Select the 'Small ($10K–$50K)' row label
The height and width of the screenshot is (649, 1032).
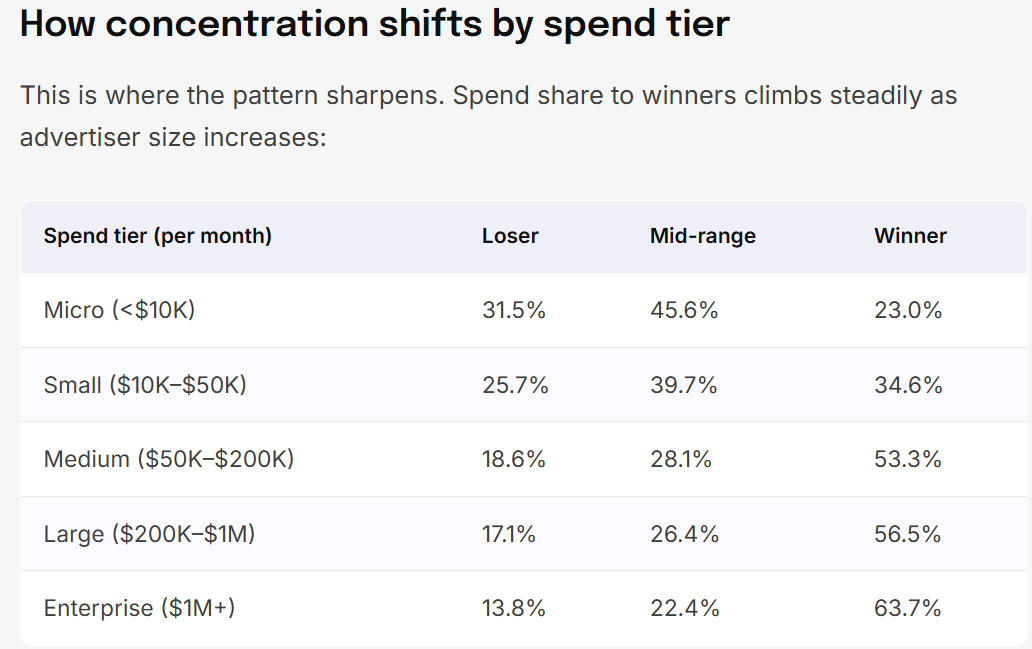(145, 384)
